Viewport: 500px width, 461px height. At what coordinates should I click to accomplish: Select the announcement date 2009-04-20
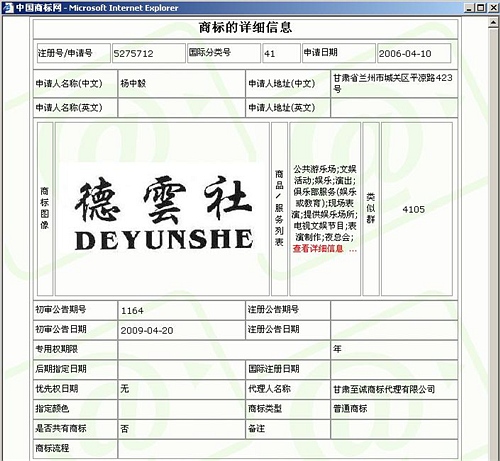[147, 330]
